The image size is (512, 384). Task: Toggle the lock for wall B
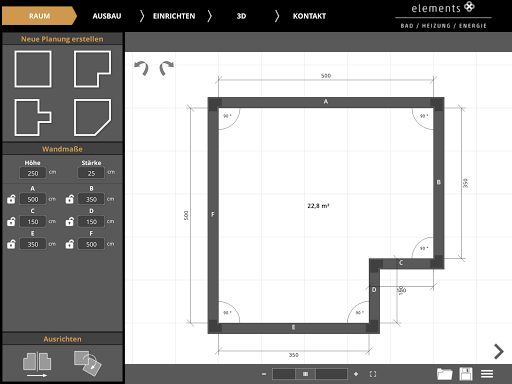point(70,199)
